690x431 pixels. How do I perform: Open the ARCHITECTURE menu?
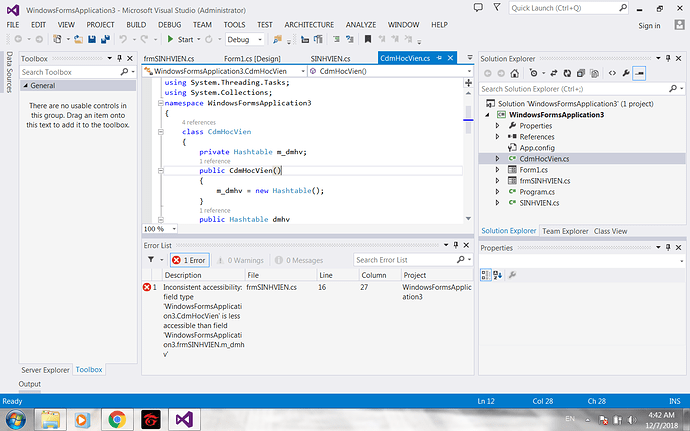coord(308,23)
